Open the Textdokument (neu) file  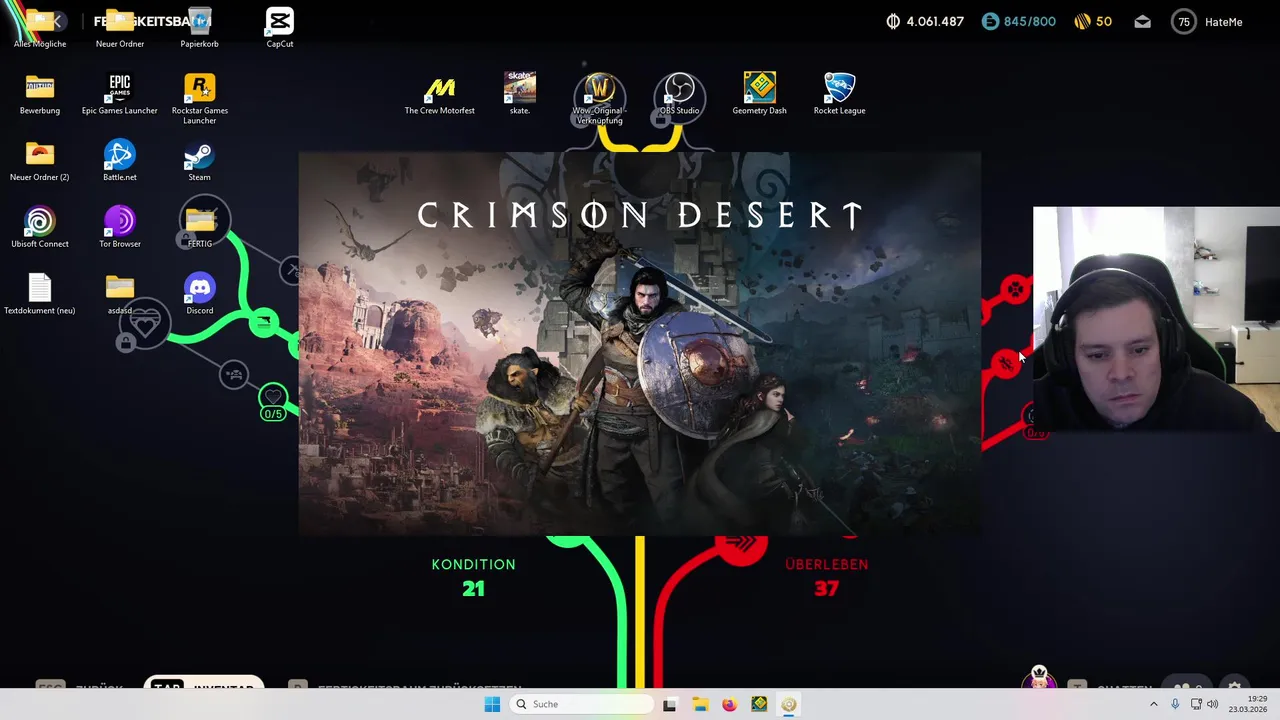40,294
